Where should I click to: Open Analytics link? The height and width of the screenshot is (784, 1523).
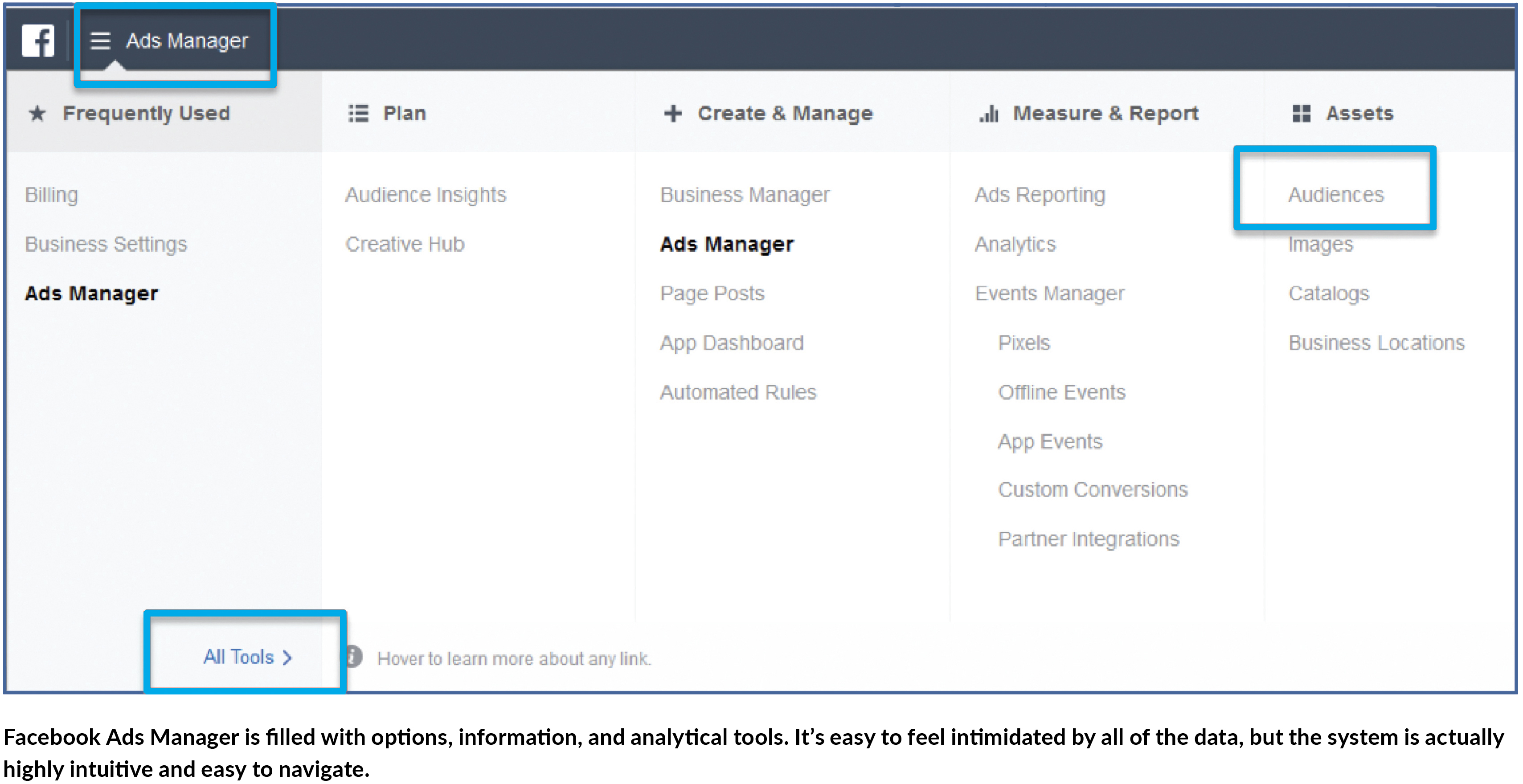coord(1015,244)
